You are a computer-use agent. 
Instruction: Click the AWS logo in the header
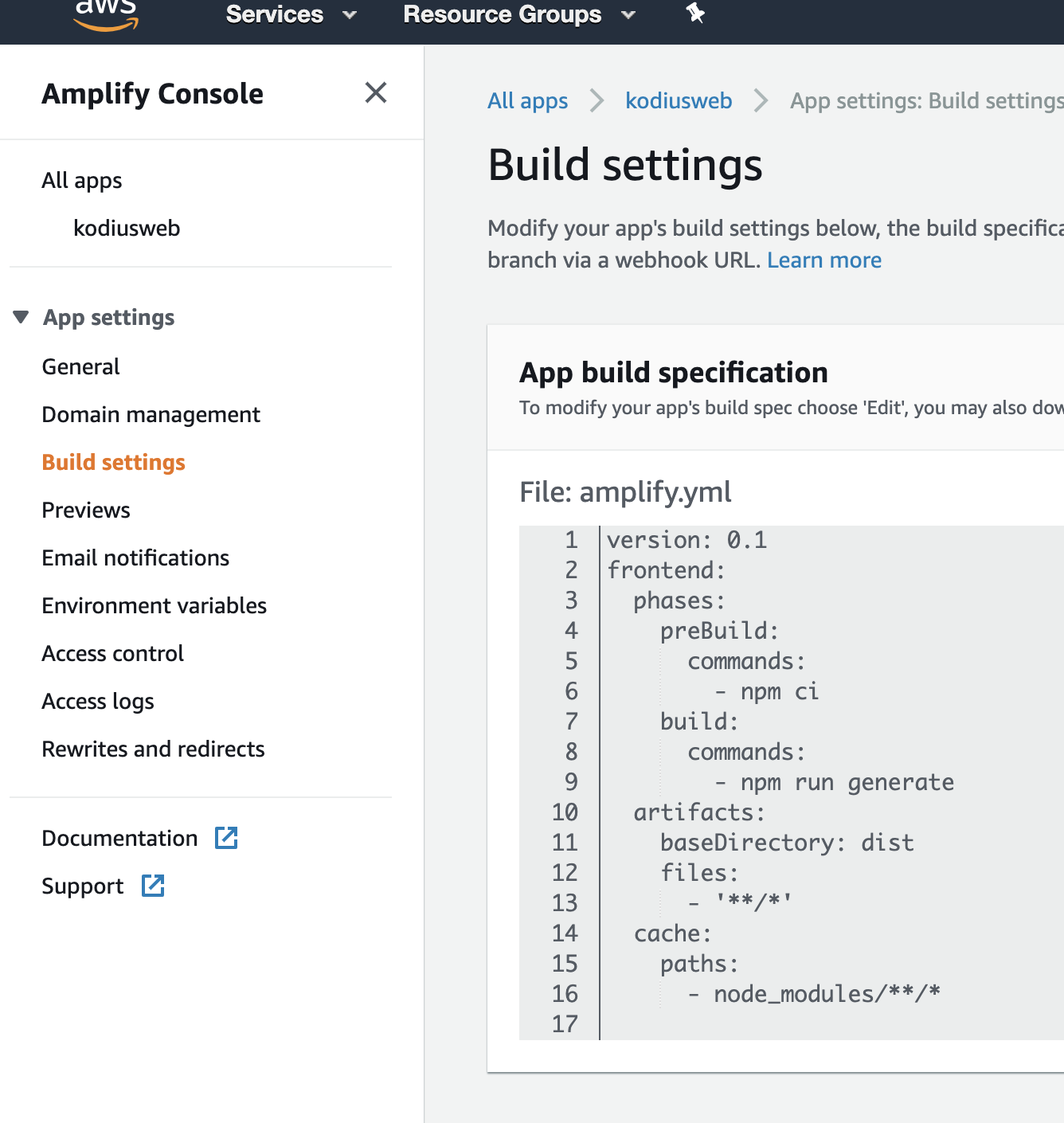(106, 15)
